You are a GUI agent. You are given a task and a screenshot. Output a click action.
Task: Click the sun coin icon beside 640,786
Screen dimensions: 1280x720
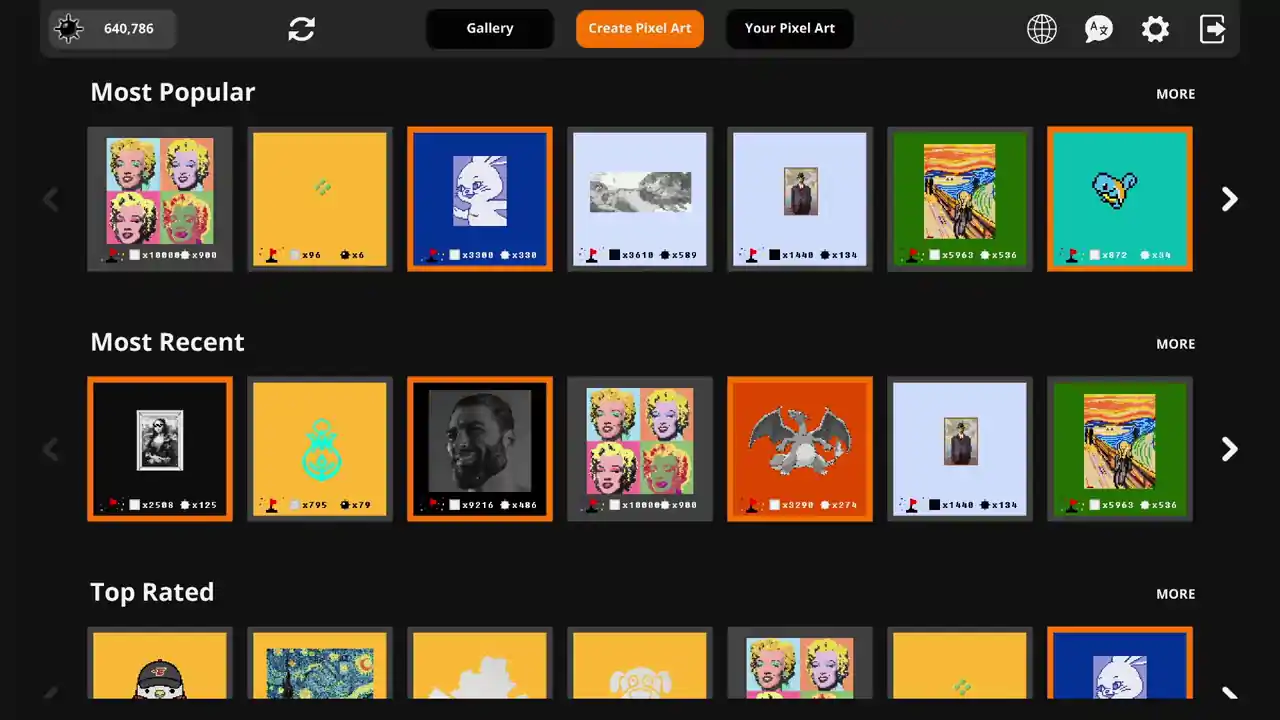69,29
